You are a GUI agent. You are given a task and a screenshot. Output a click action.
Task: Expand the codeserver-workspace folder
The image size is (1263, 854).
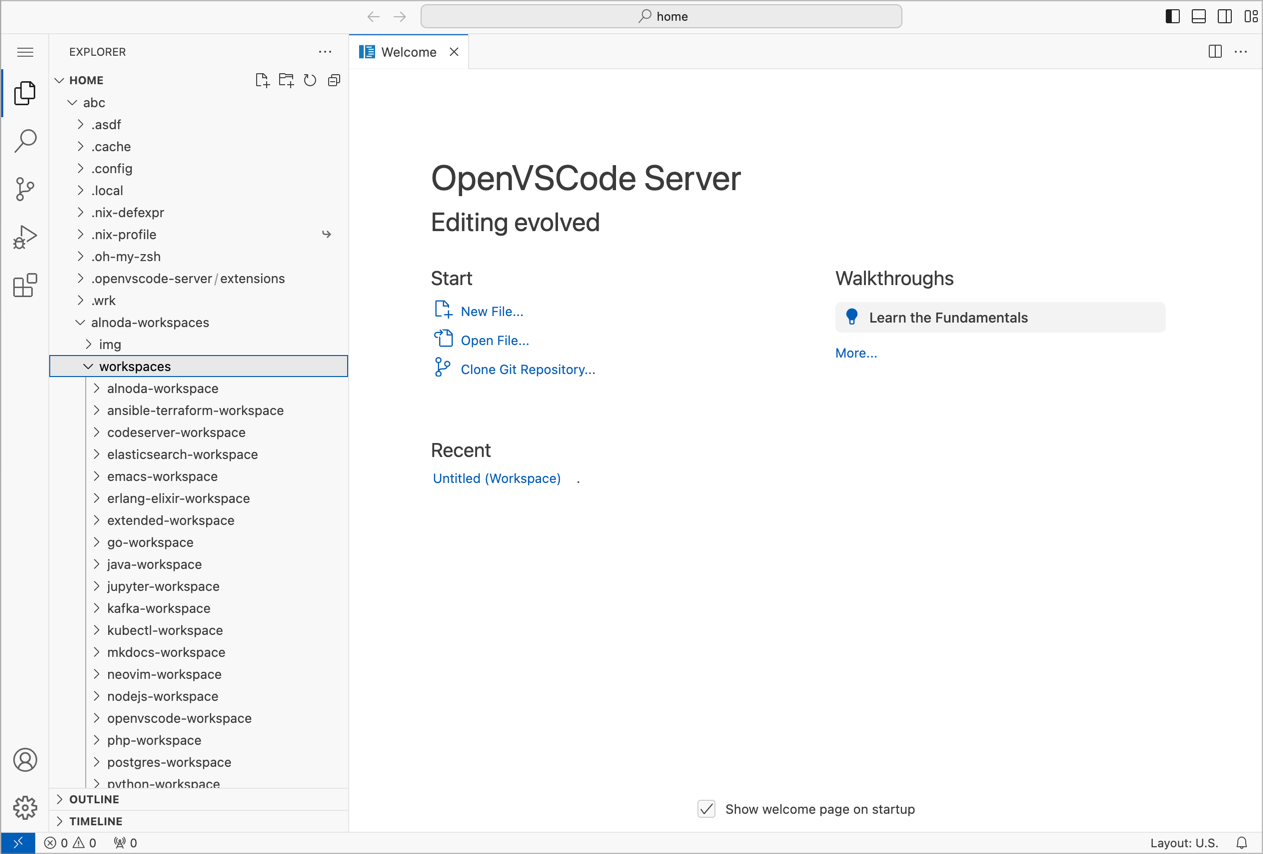pyautogui.click(x=199, y=433)
